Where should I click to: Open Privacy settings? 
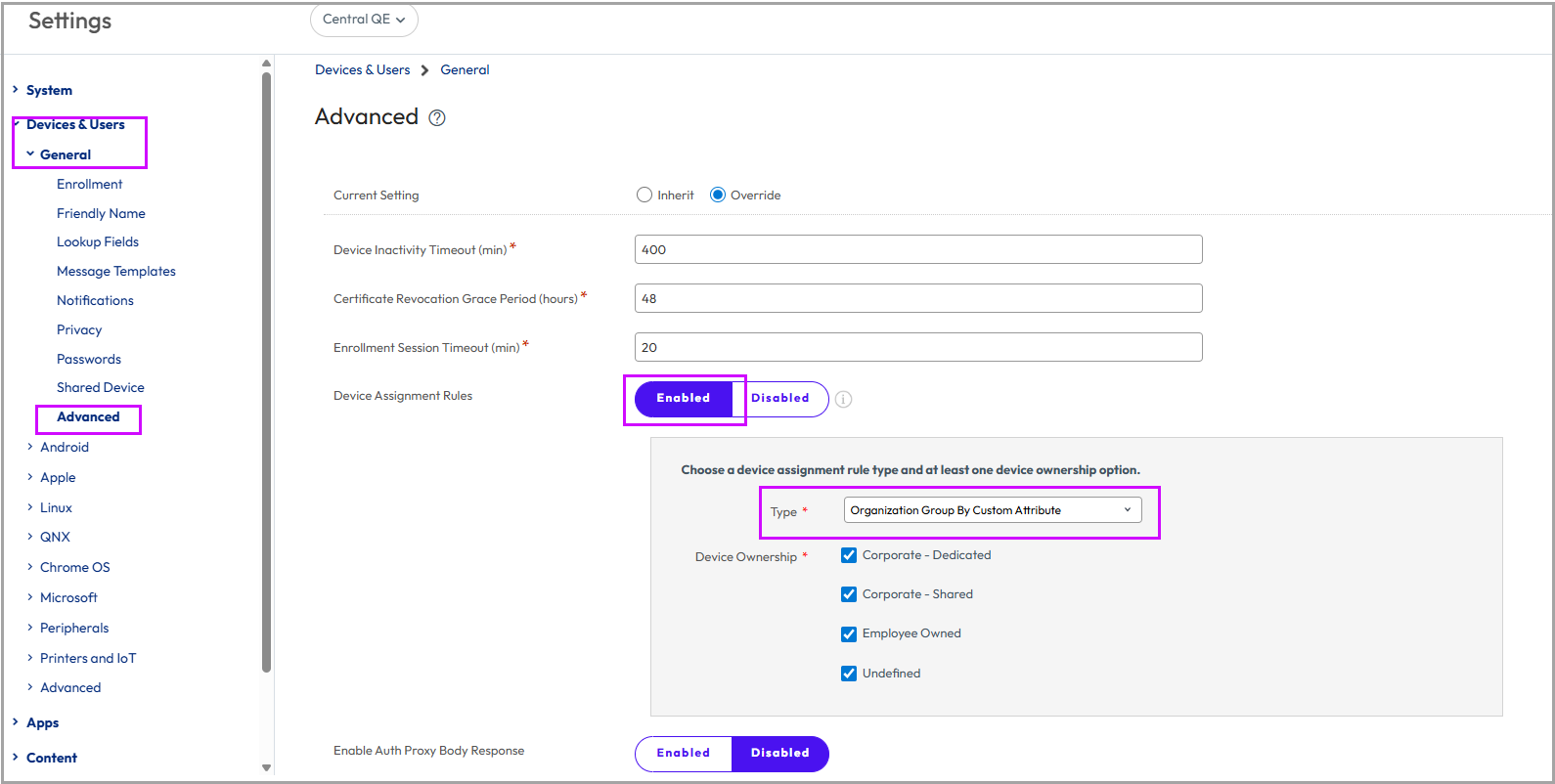tap(79, 329)
